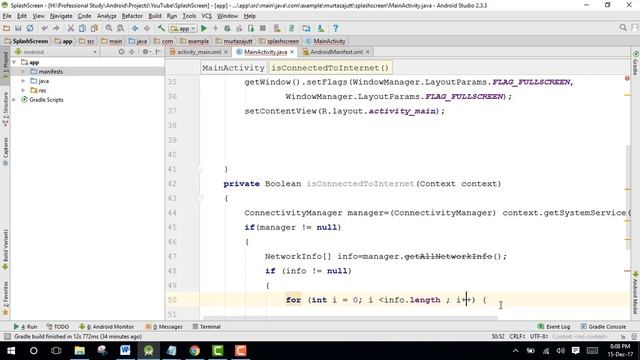This screenshot has width=640, height=360.
Task: Open the SDK Manager icon
Action: (321, 28)
